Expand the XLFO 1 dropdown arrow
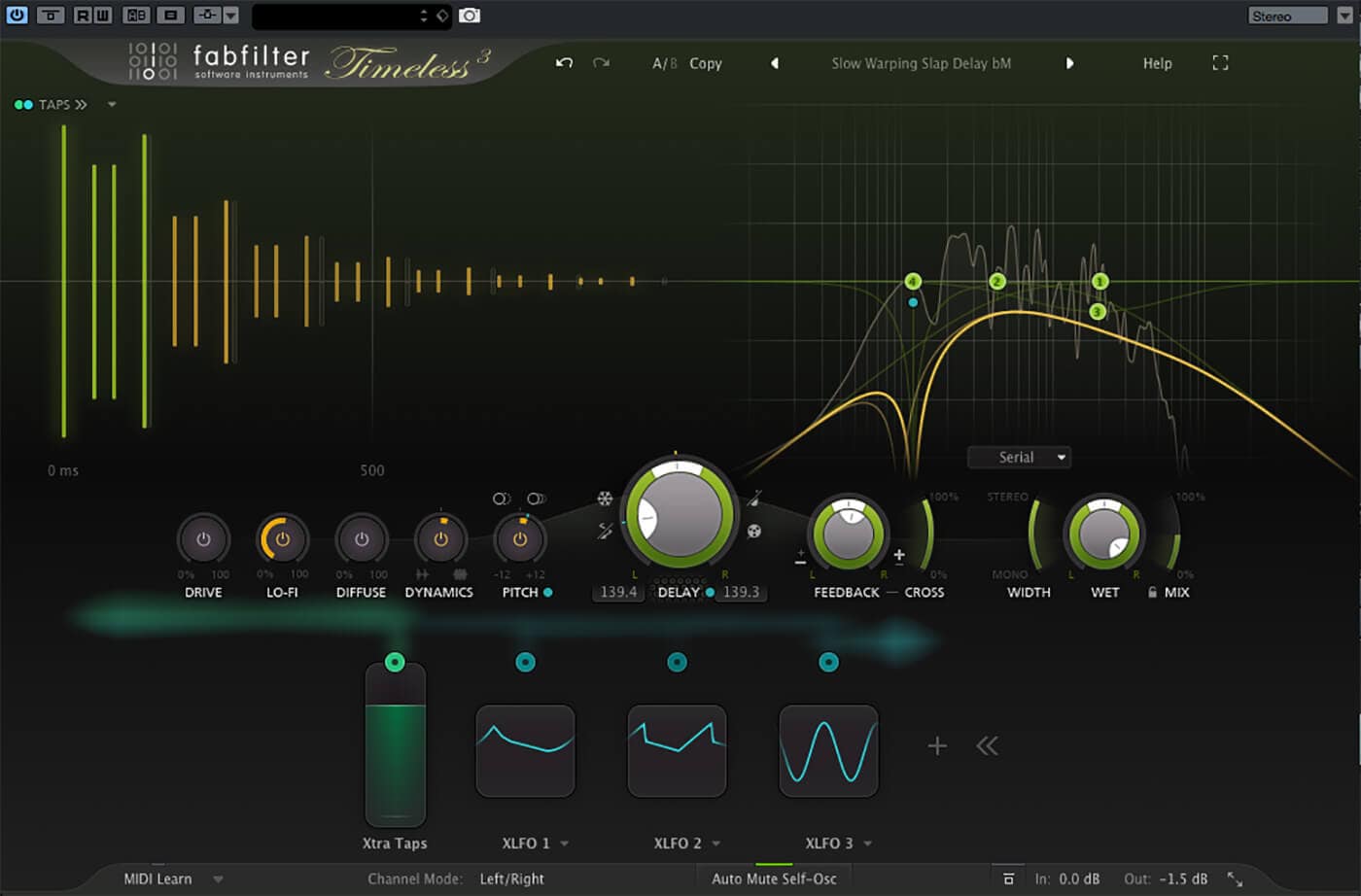The image size is (1361, 896). [x=564, y=844]
